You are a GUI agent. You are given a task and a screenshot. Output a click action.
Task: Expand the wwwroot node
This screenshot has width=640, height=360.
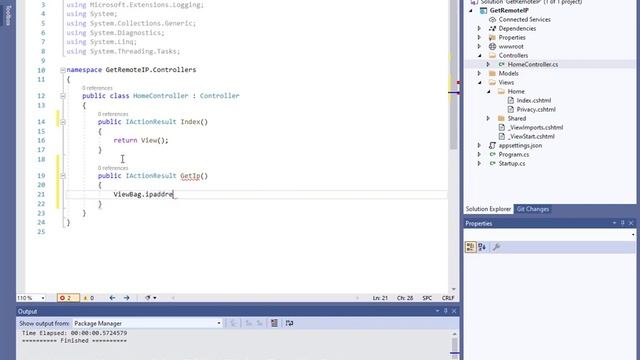coord(480,47)
